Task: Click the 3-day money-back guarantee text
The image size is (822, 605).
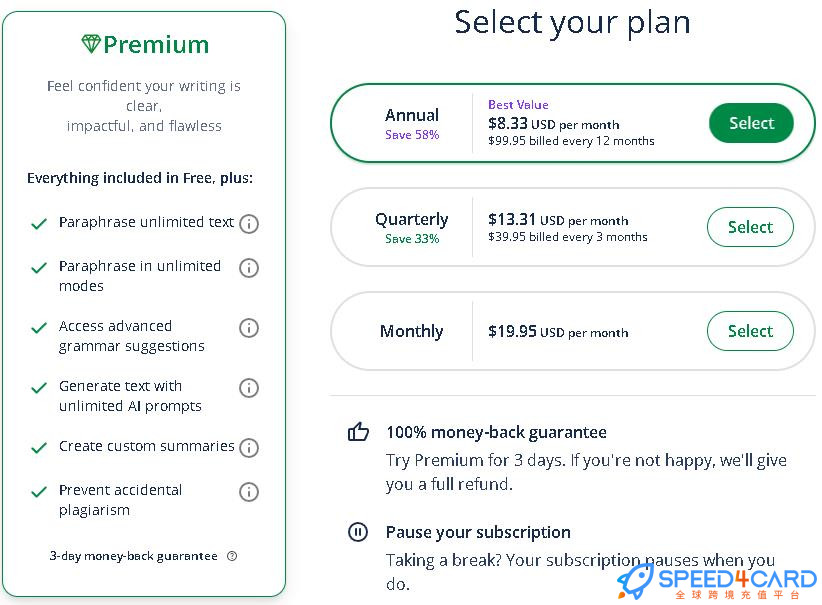Action: pyautogui.click(x=133, y=556)
